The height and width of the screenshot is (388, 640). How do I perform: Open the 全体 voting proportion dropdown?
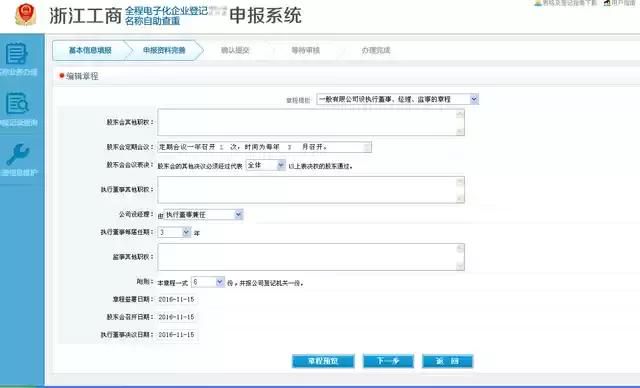click(x=265, y=165)
